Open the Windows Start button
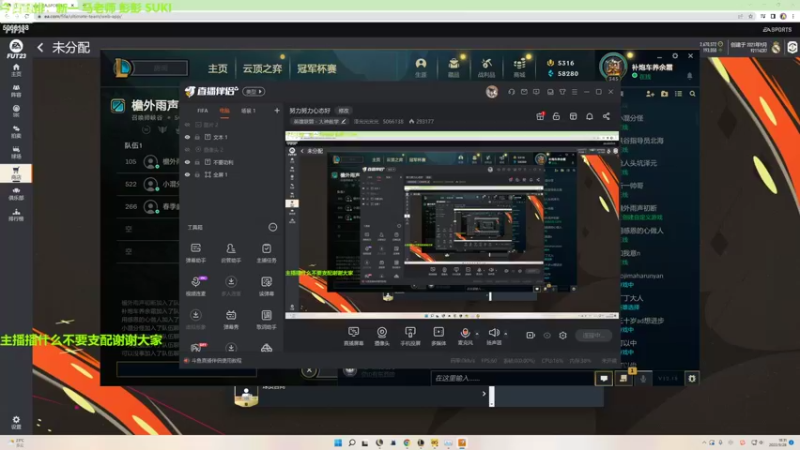The width and height of the screenshot is (800, 450). pyautogui.click(x=338, y=443)
